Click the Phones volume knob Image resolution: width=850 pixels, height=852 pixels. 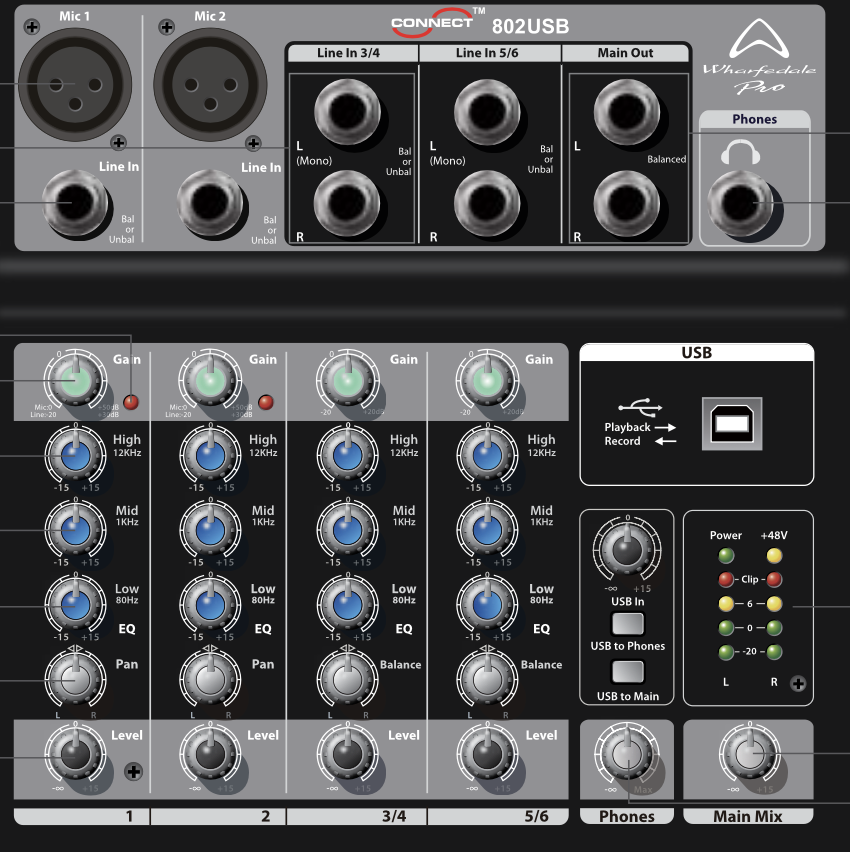click(x=625, y=756)
